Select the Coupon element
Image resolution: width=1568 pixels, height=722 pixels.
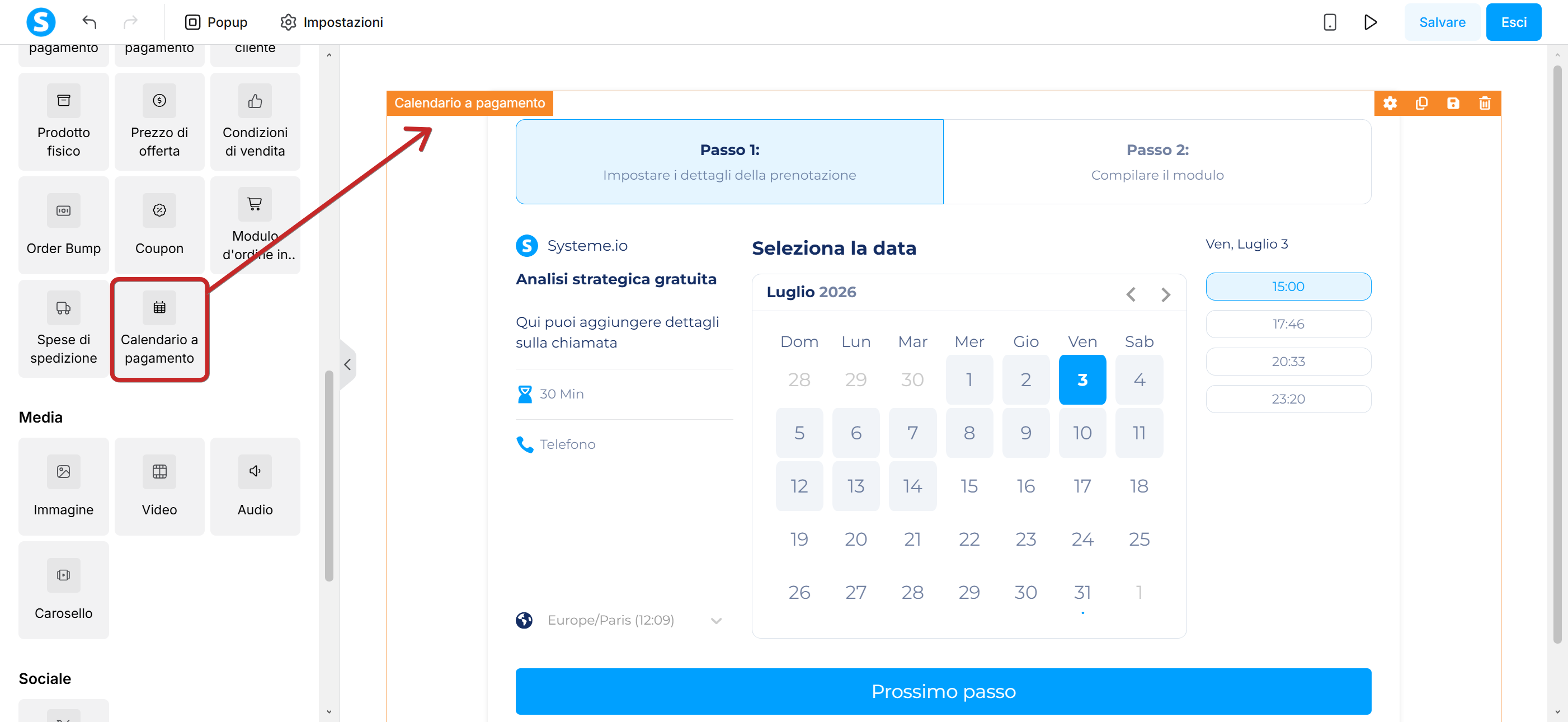[159, 224]
